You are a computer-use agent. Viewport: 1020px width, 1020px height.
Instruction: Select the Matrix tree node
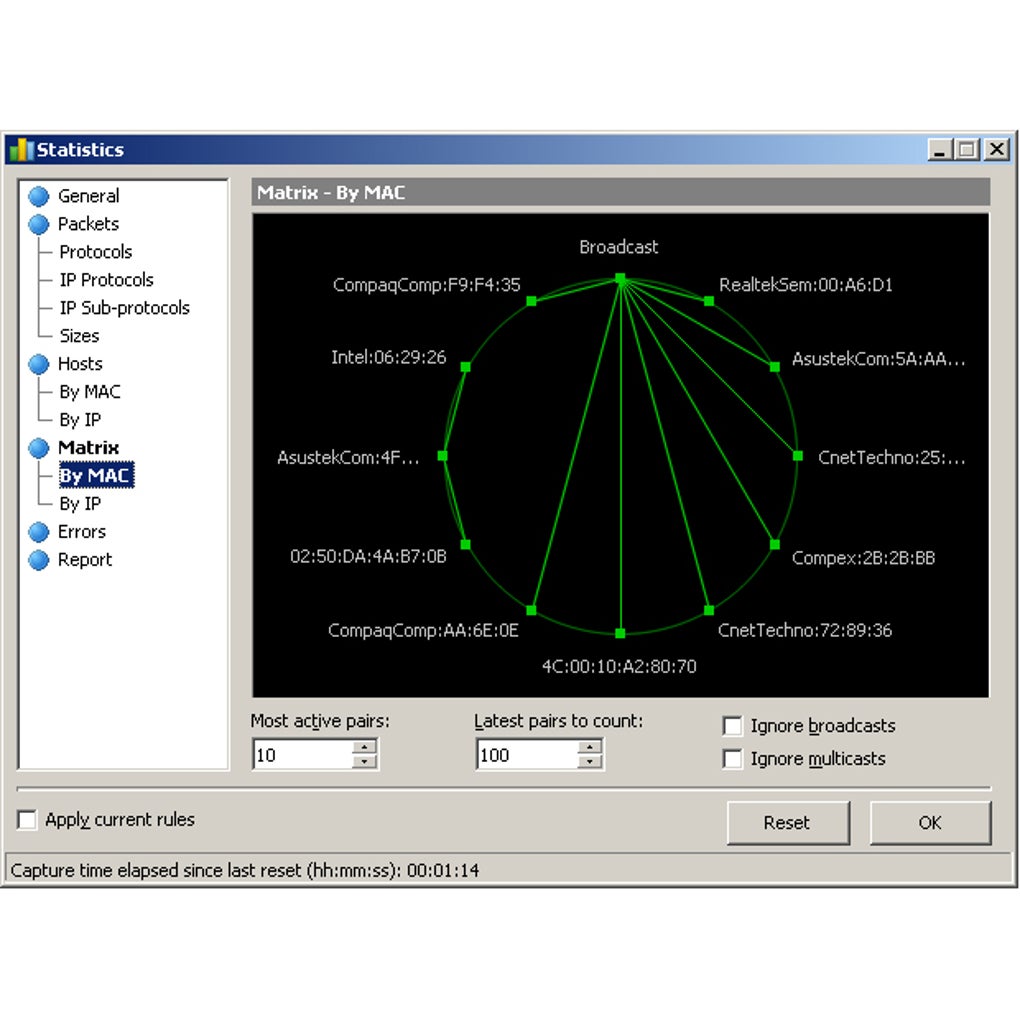coord(88,448)
